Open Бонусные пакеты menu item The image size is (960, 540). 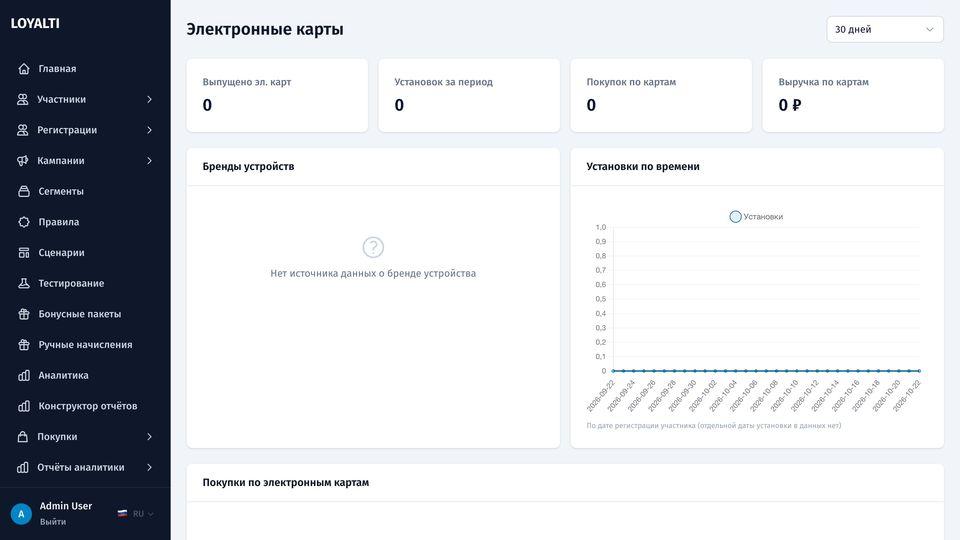click(x=85, y=313)
